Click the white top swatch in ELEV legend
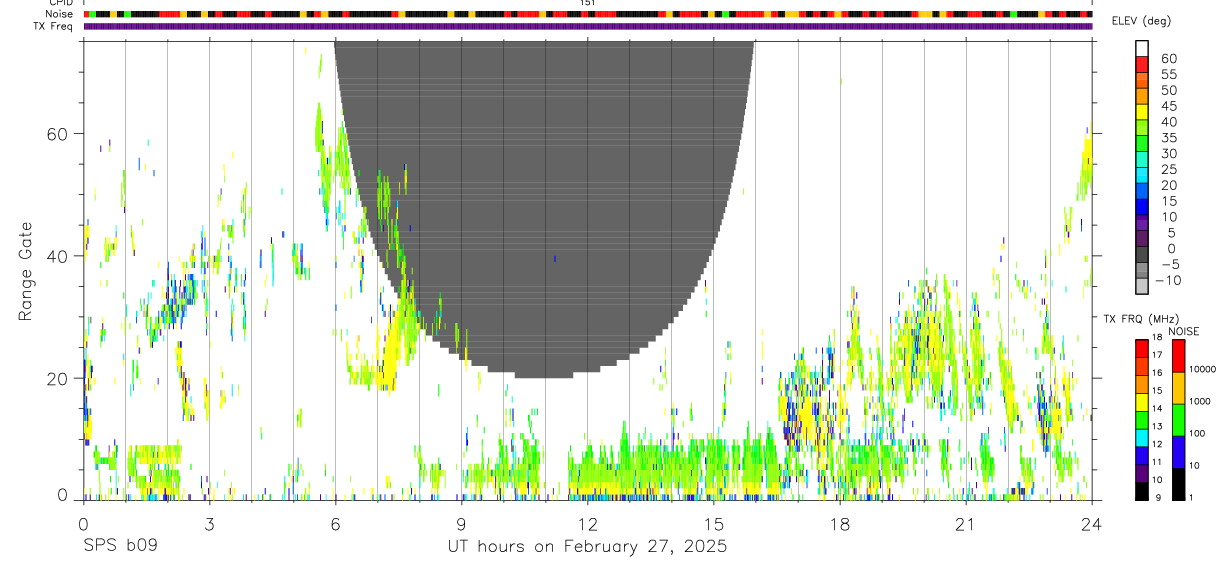The height and width of the screenshot is (567, 1228). coord(1141,48)
